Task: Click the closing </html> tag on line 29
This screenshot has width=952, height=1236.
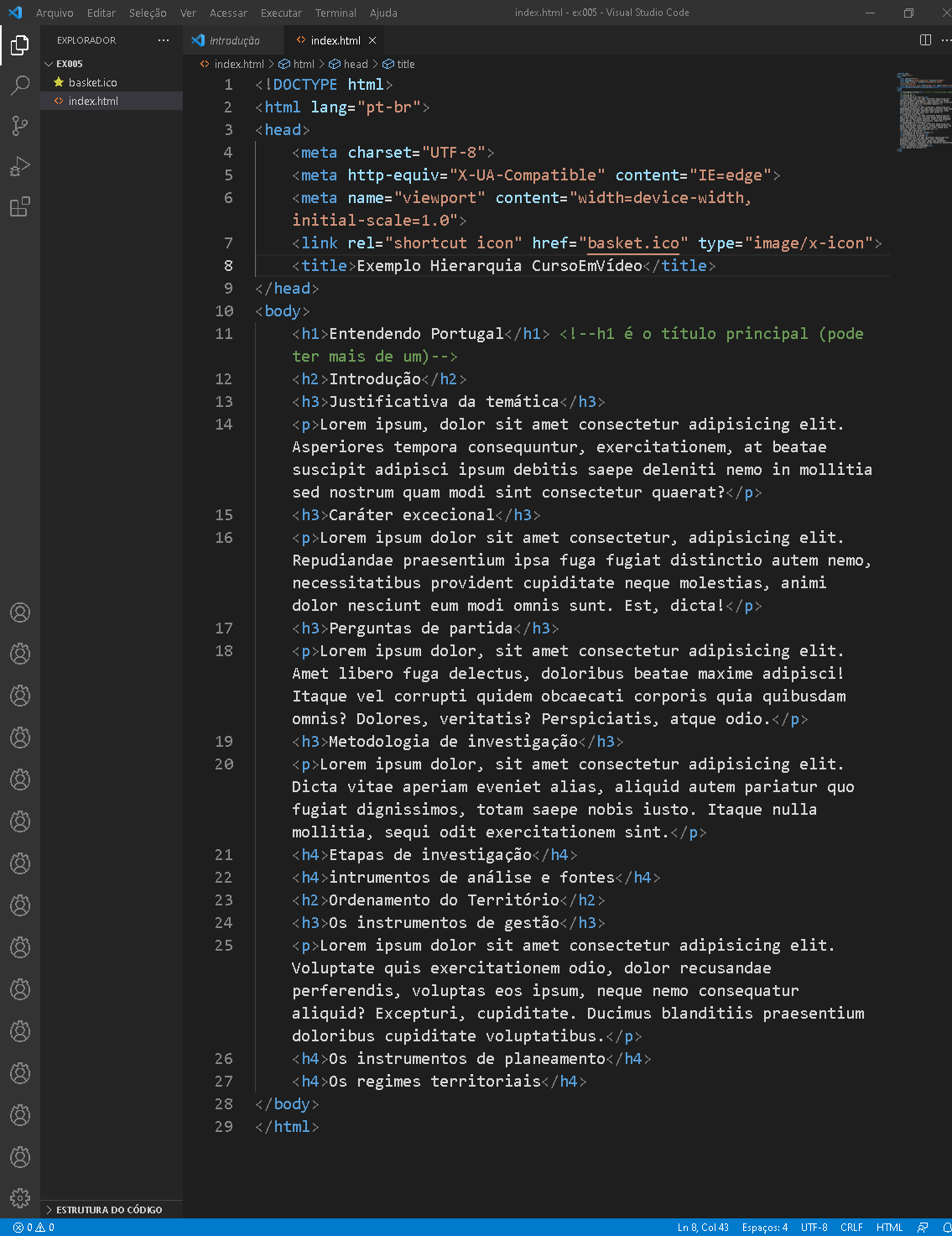Action: point(287,1127)
